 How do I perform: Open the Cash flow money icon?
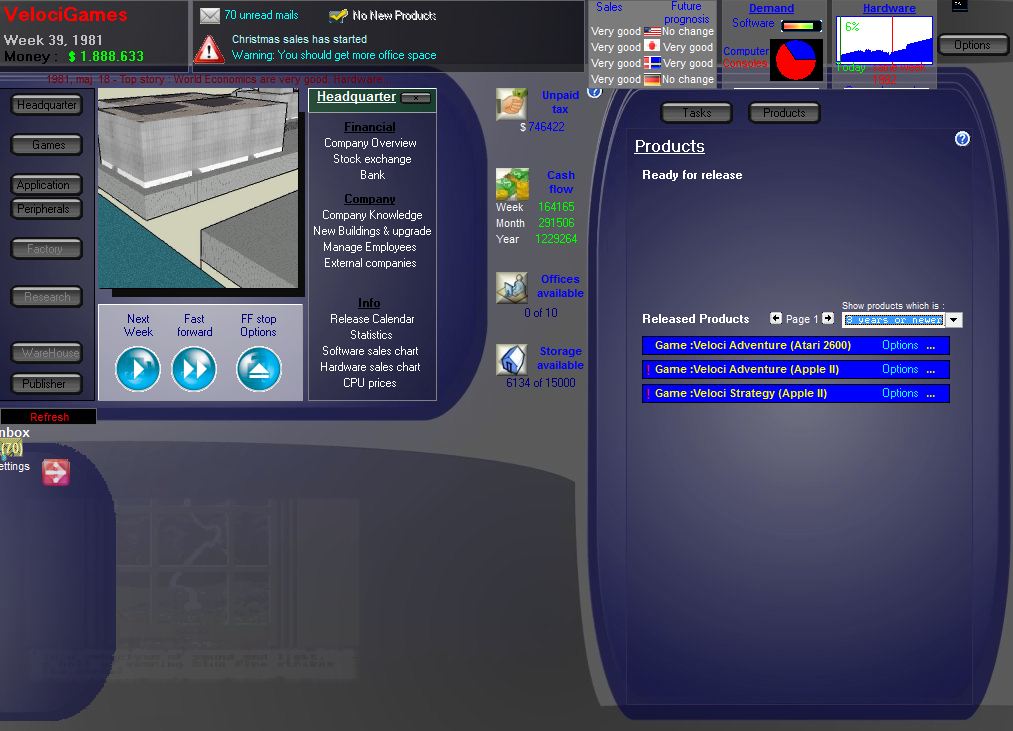tap(512, 184)
